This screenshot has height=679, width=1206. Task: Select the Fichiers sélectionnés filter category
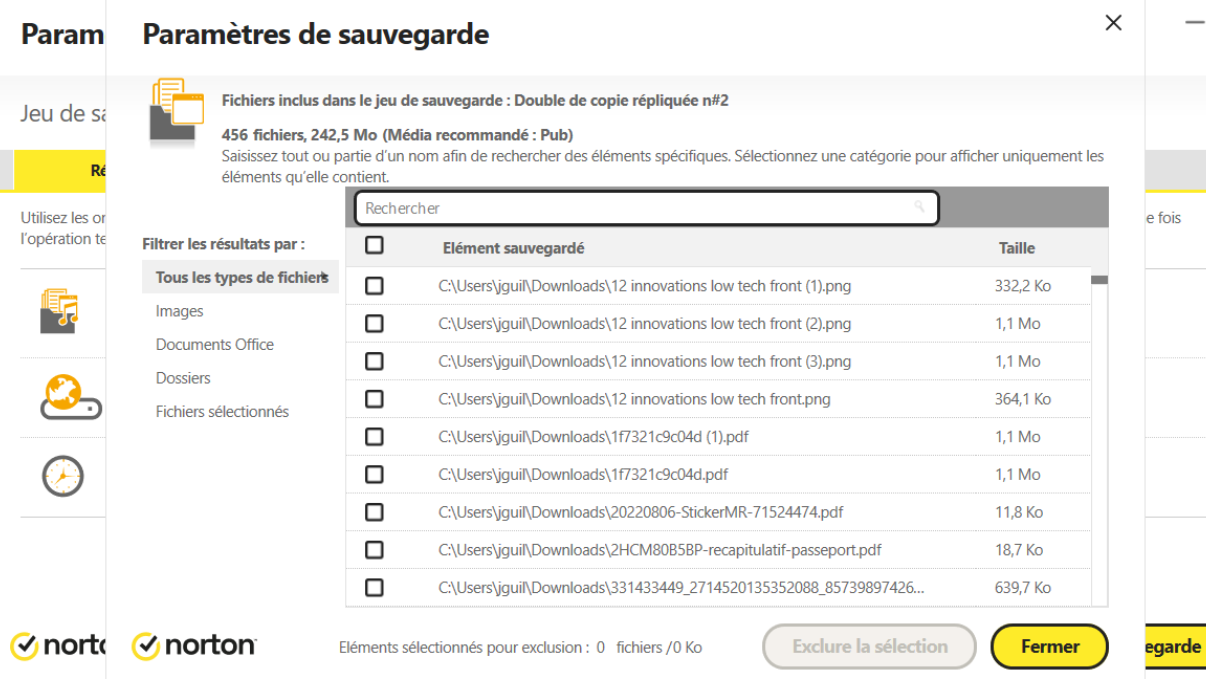(x=222, y=411)
